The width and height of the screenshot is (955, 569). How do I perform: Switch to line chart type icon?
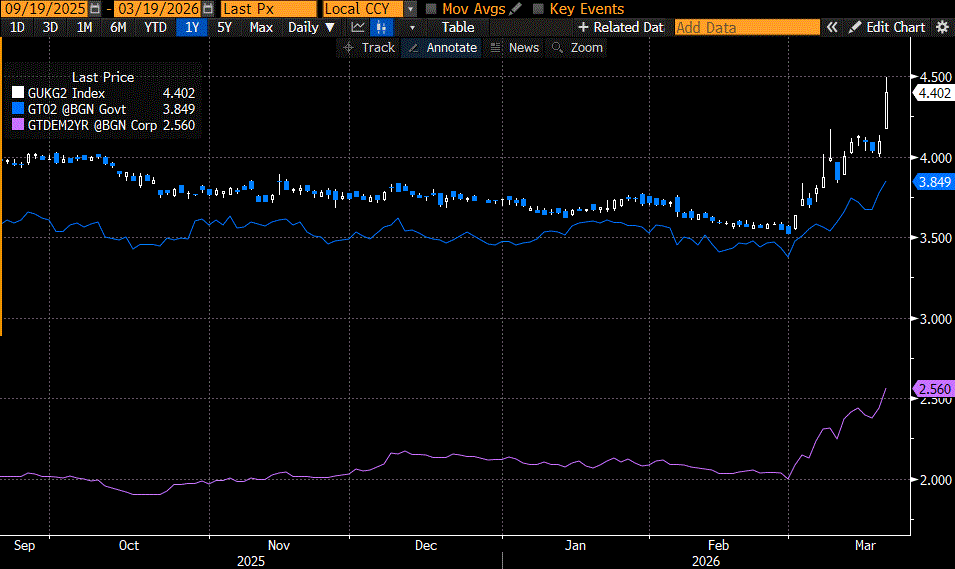pyautogui.click(x=357, y=27)
